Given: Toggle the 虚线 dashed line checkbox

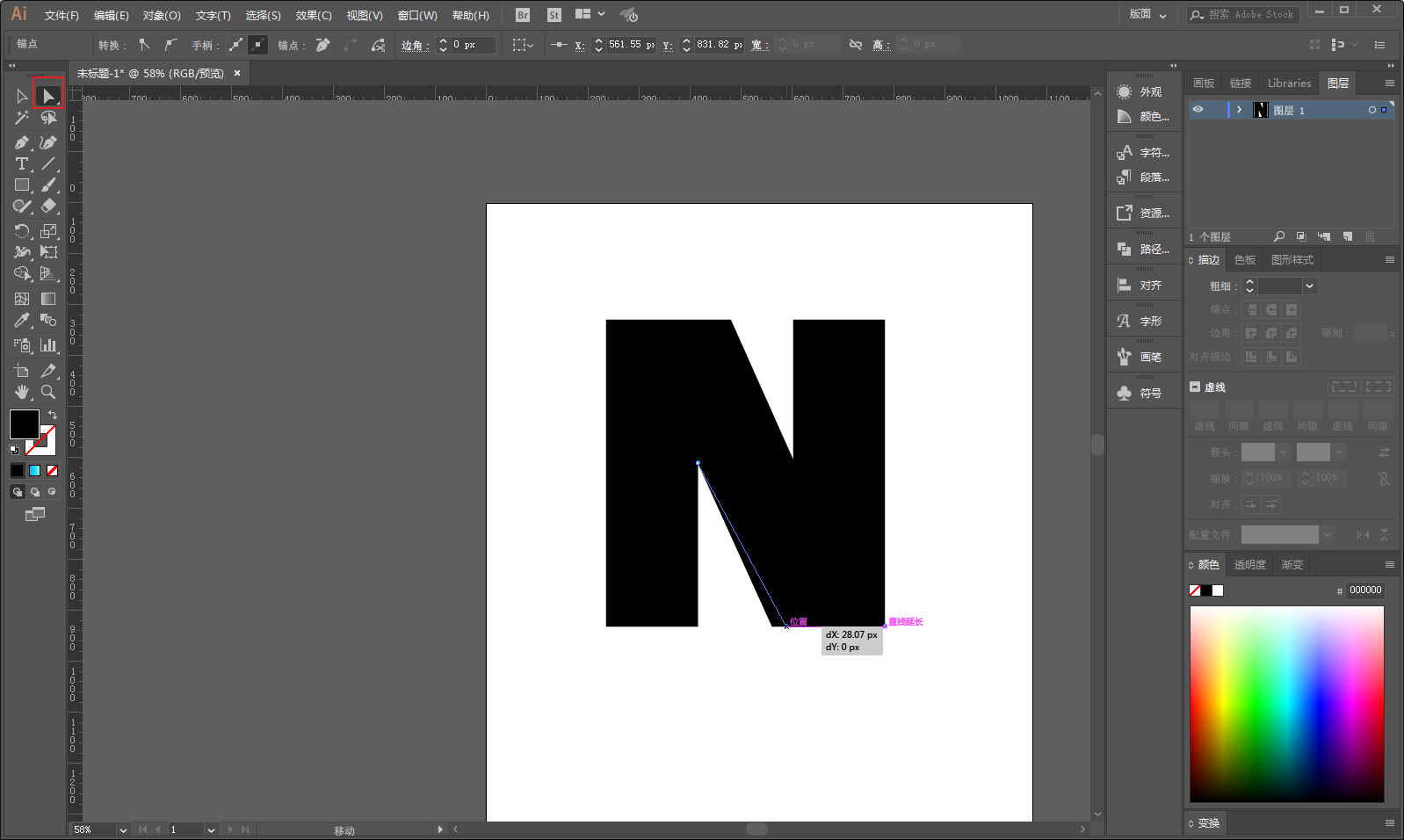Looking at the screenshot, I should coord(1195,387).
